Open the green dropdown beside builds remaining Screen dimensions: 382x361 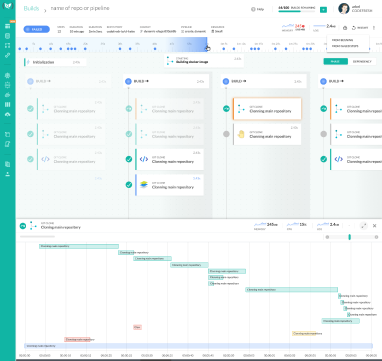click(x=323, y=10)
